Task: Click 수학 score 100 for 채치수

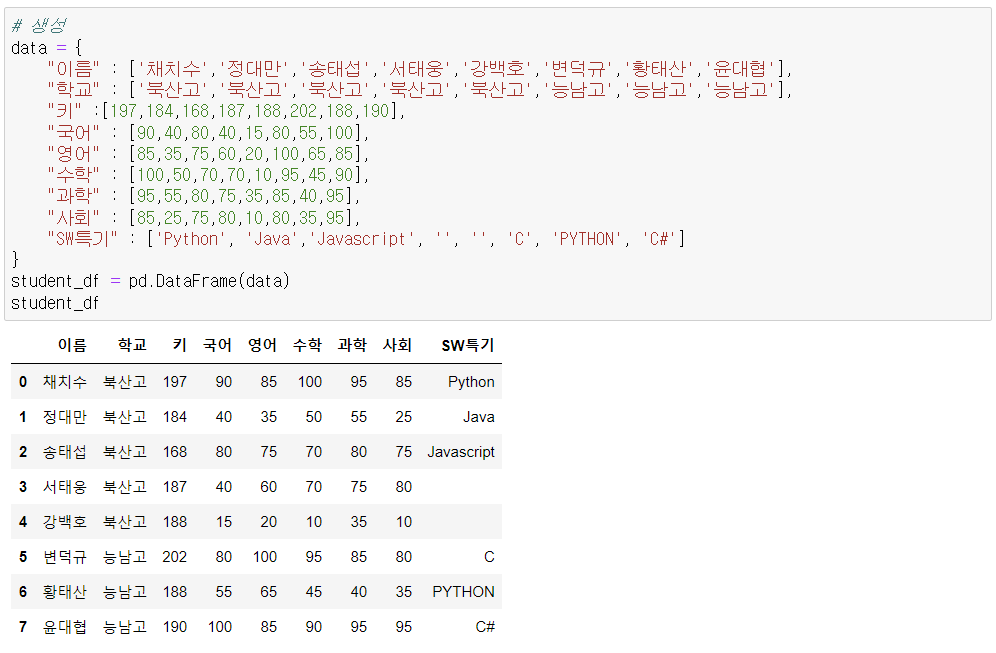Action: 310,382
